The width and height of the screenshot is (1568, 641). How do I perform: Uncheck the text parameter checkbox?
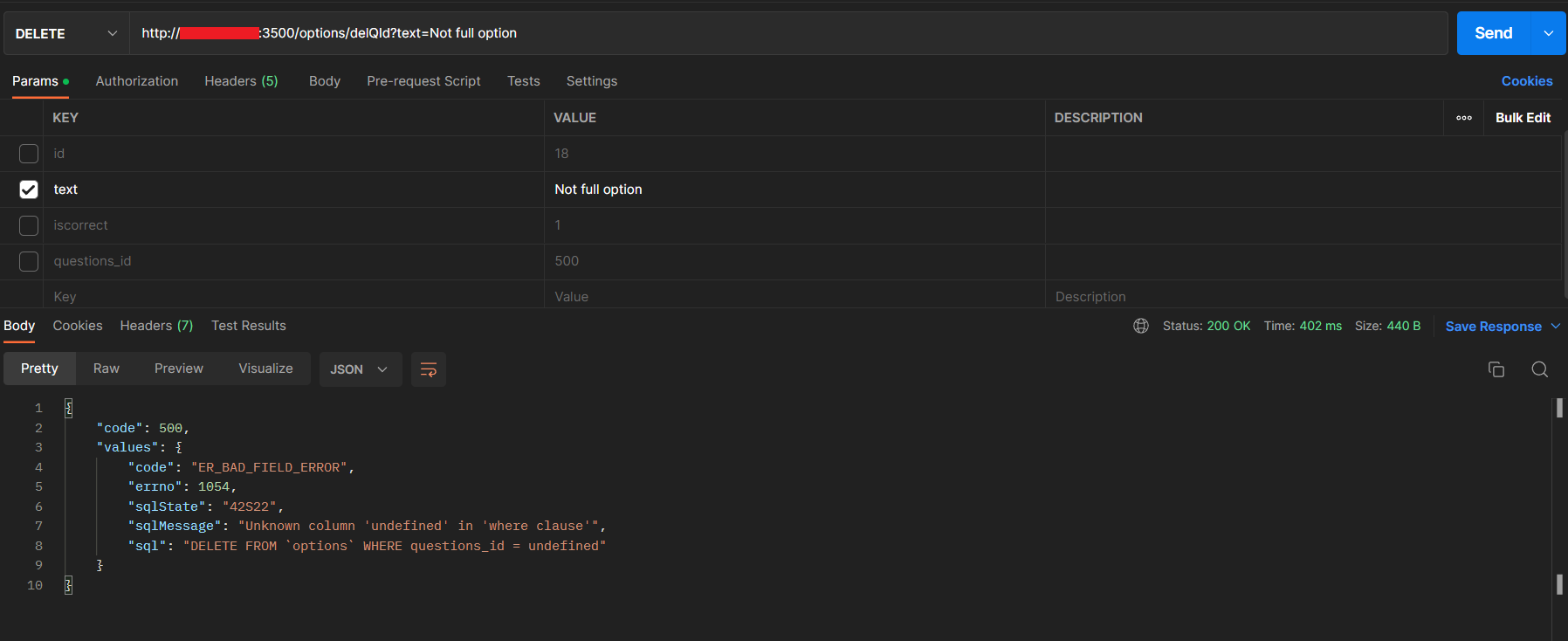(29, 190)
